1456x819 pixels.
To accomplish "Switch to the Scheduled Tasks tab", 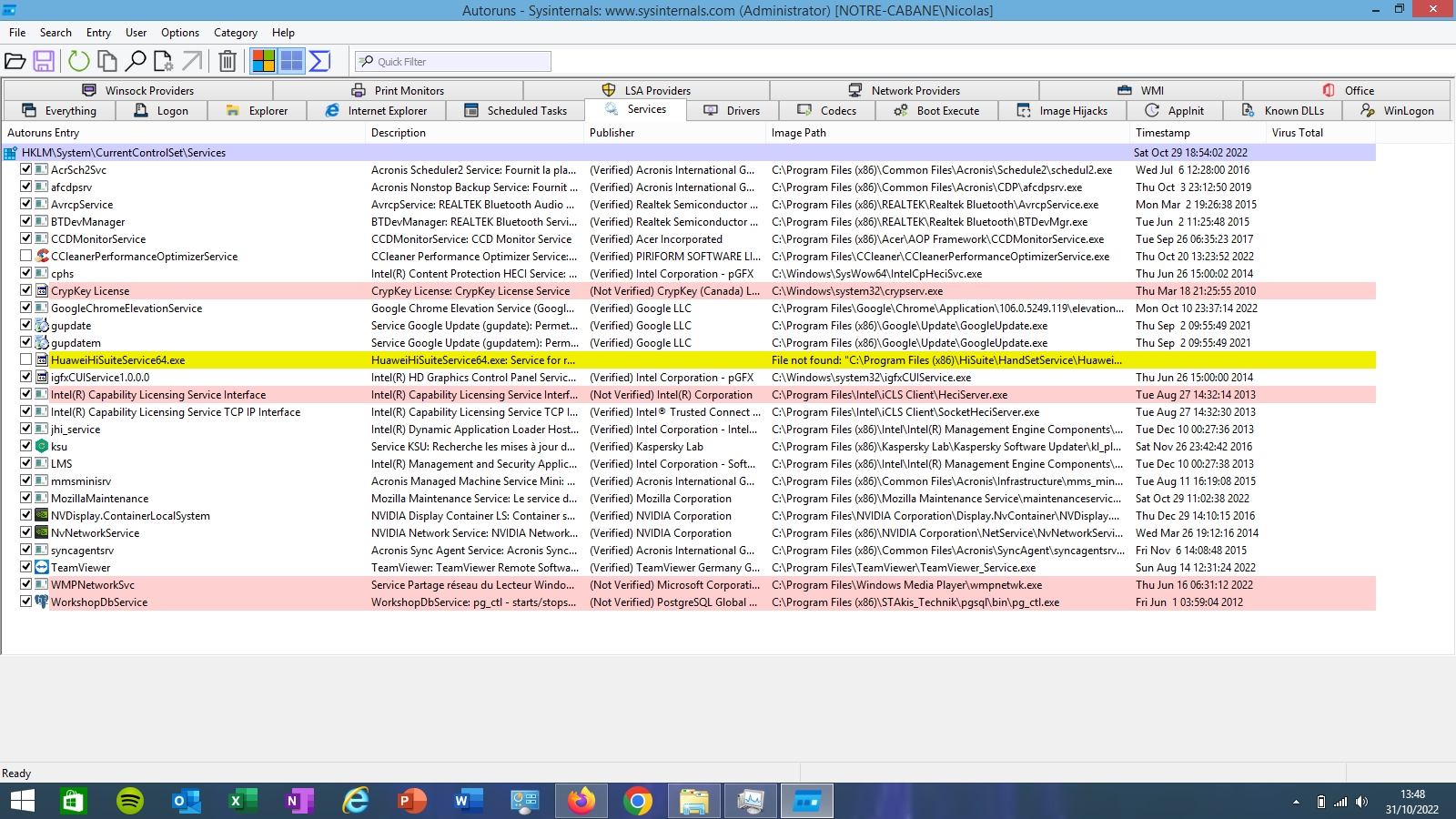I will [x=516, y=111].
